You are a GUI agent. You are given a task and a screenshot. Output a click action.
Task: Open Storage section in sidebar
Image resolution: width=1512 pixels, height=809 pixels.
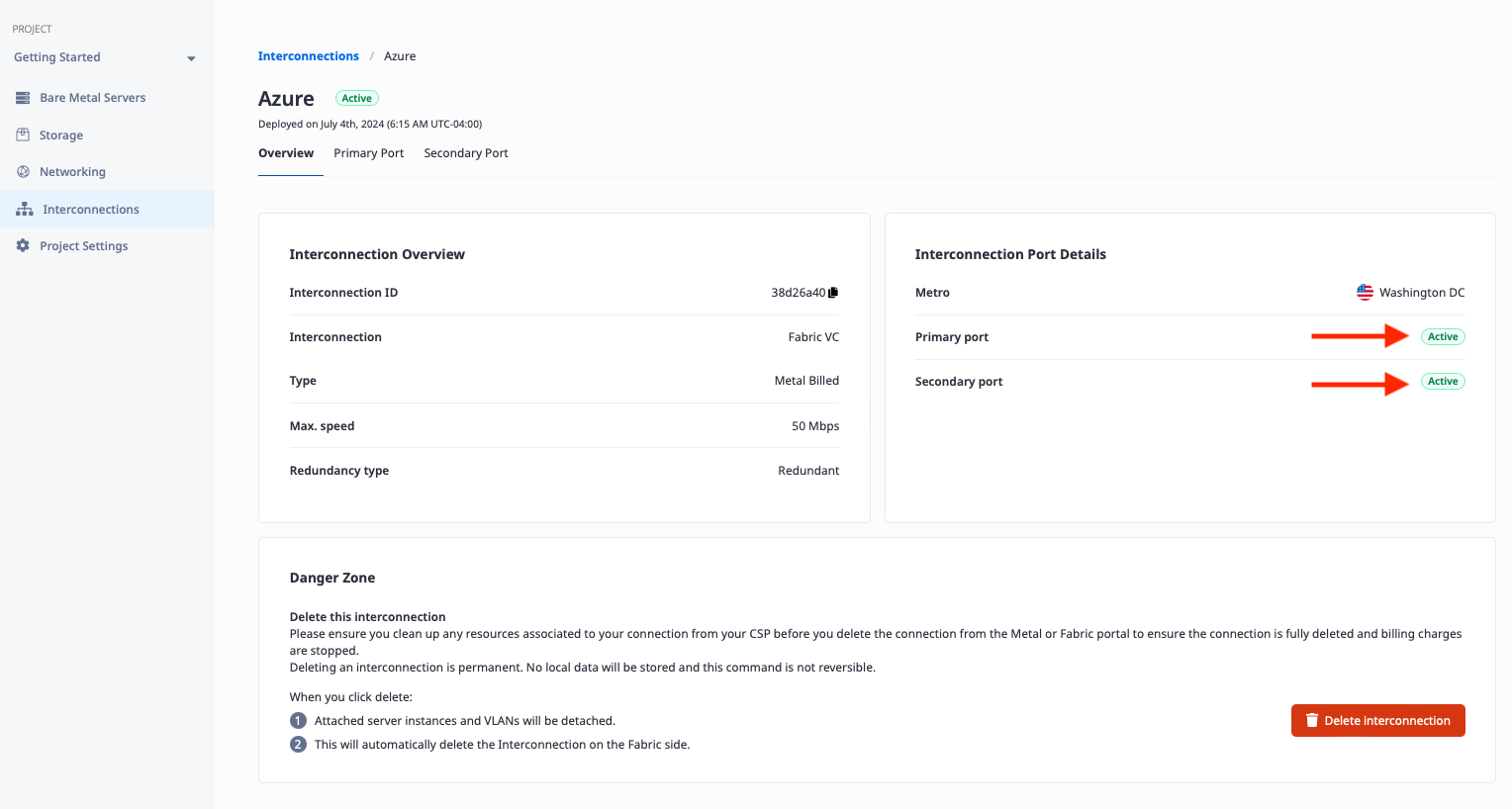[x=107, y=135]
